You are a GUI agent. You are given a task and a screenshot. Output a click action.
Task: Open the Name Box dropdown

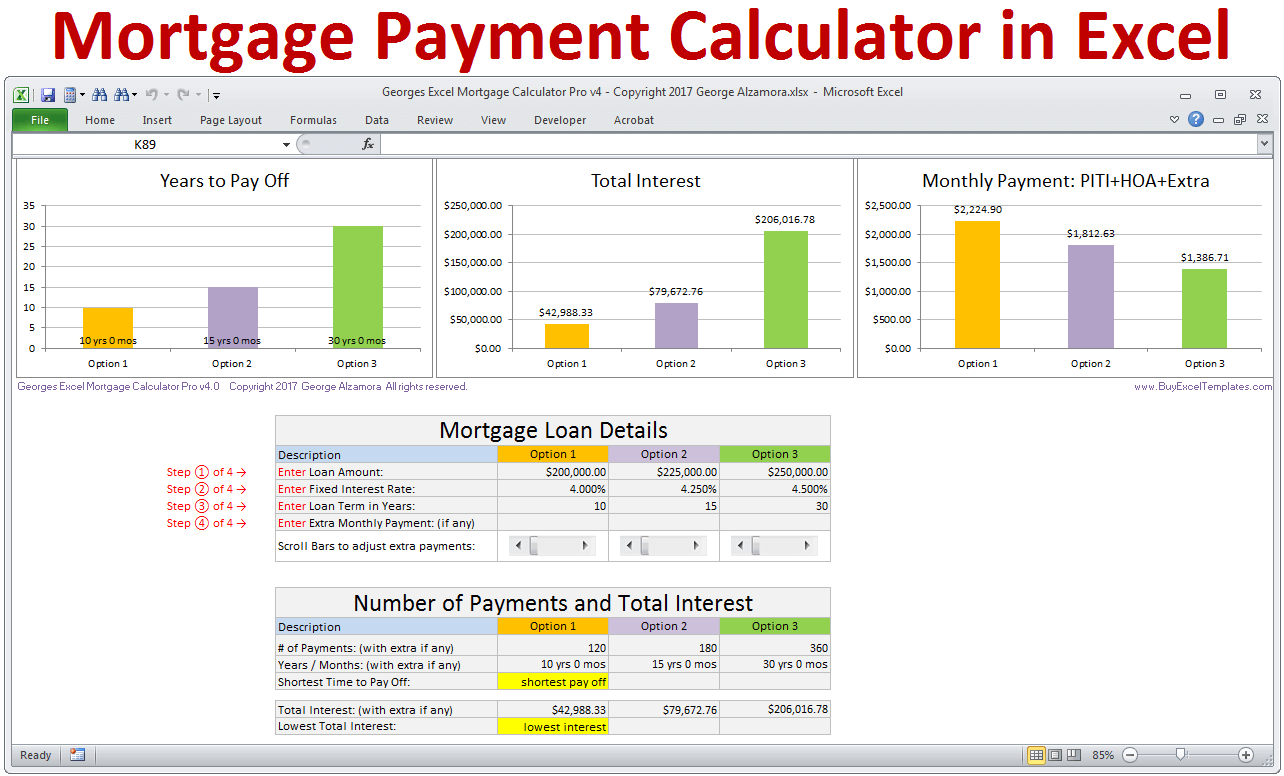[286, 143]
